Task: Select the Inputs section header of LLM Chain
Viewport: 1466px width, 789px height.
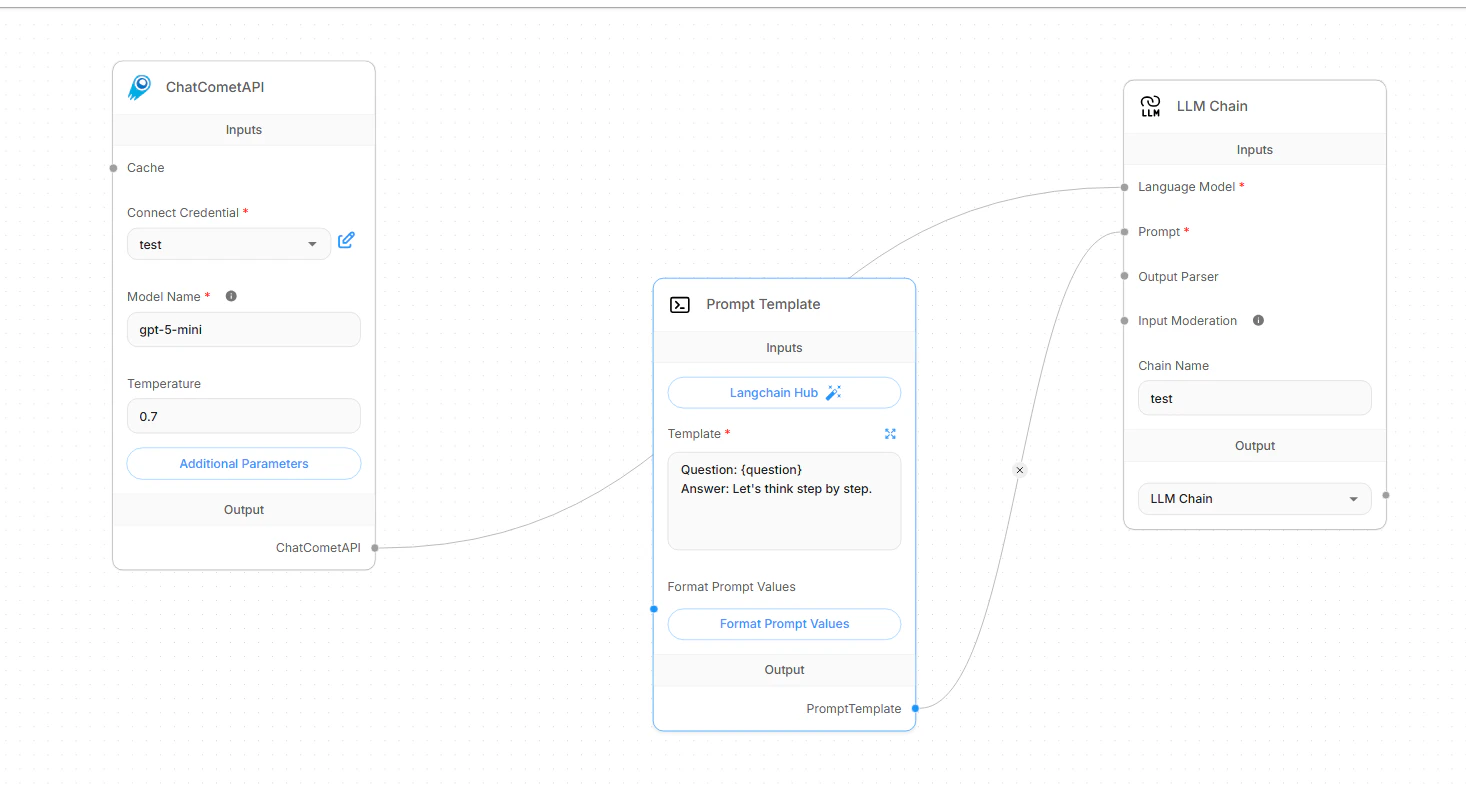Action: pos(1254,149)
